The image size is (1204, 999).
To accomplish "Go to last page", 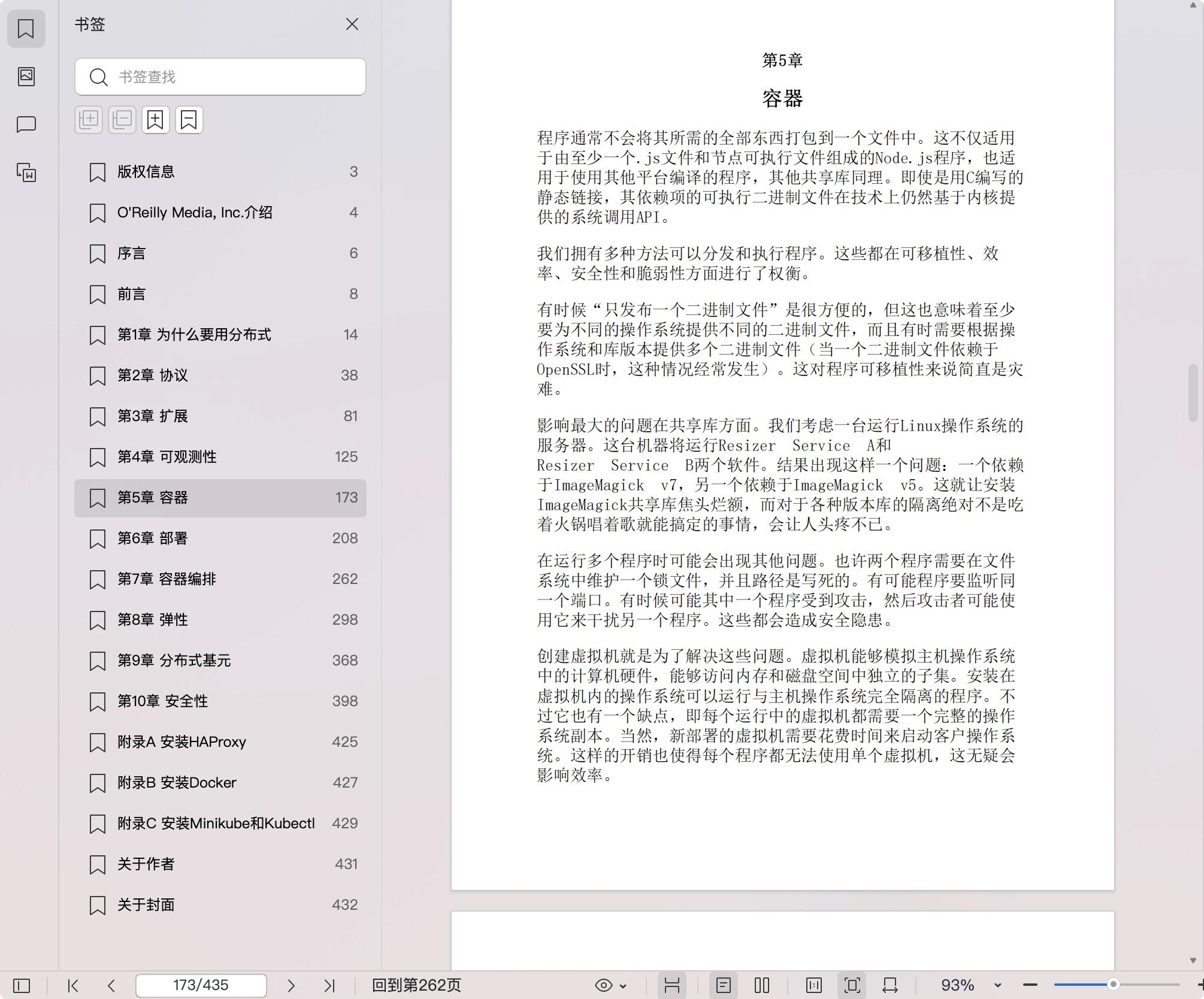I will pyautogui.click(x=329, y=985).
